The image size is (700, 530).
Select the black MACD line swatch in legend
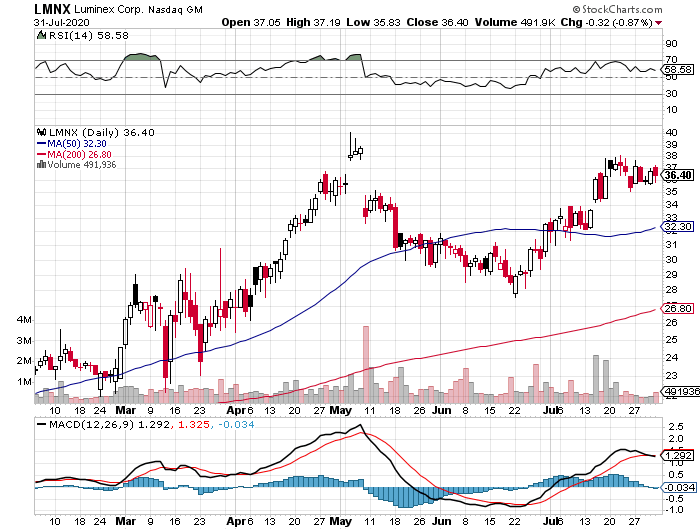(x=42, y=425)
